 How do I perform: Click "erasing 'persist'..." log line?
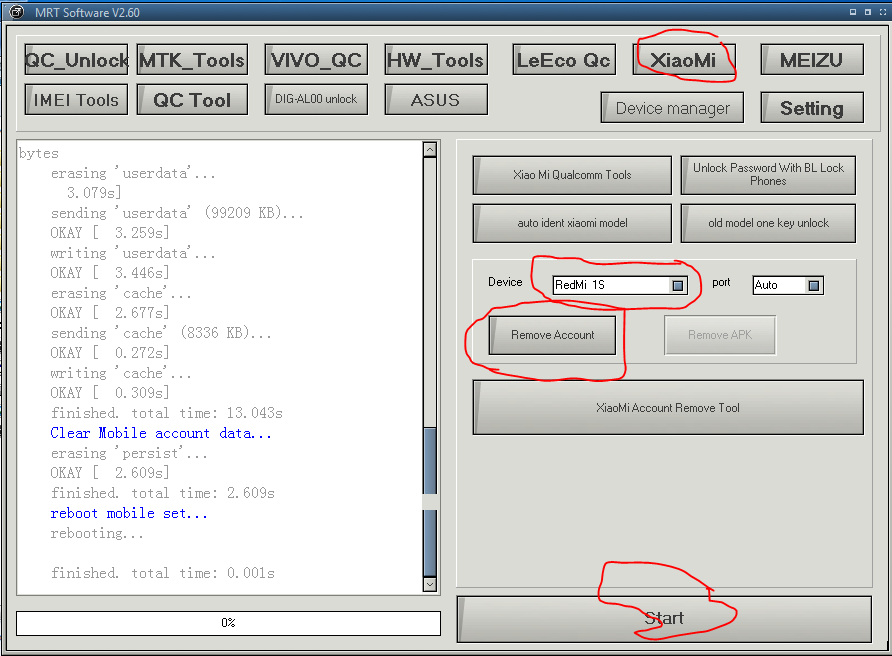(129, 453)
